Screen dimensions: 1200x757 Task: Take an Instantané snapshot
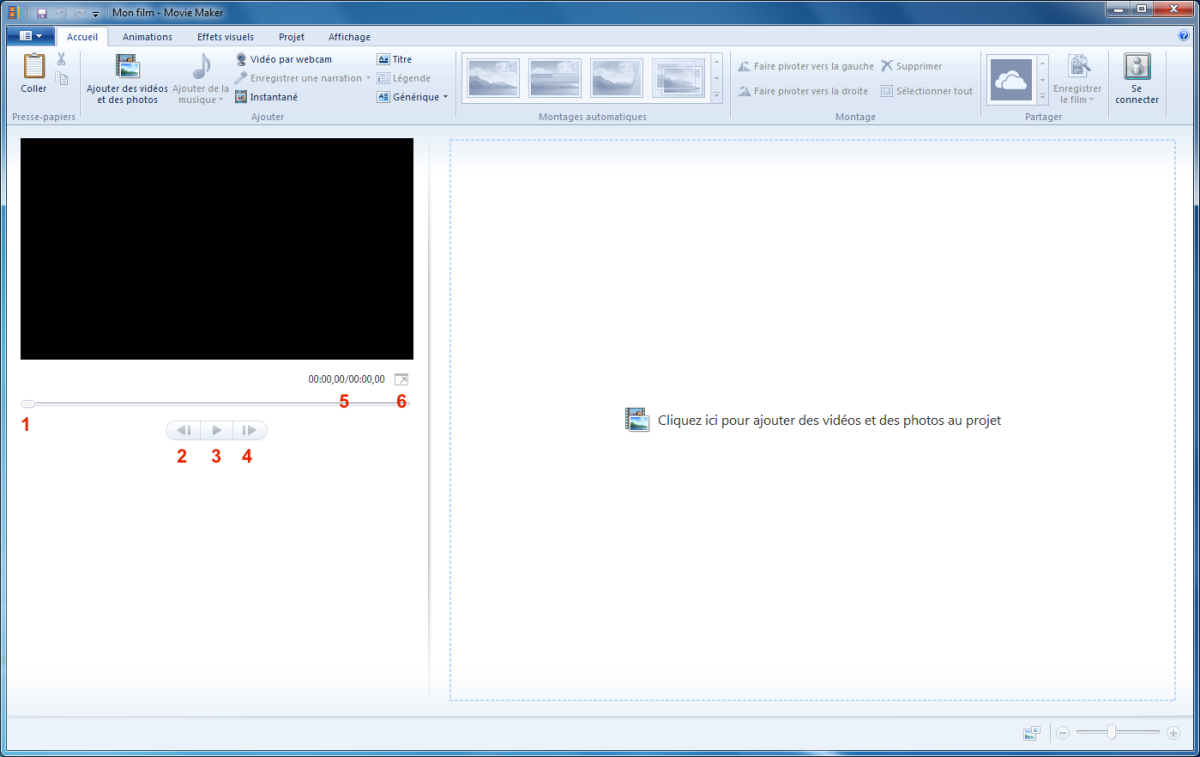(x=266, y=97)
